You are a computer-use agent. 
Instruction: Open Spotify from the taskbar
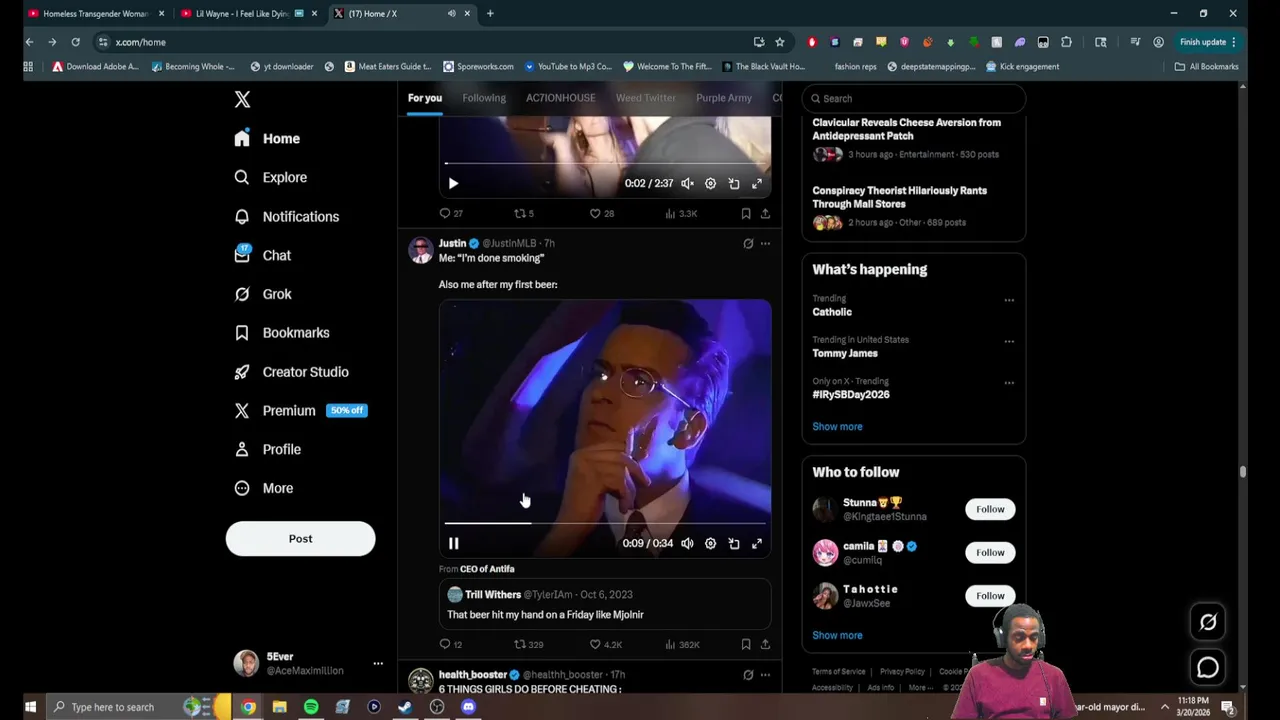tap(311, 707)
